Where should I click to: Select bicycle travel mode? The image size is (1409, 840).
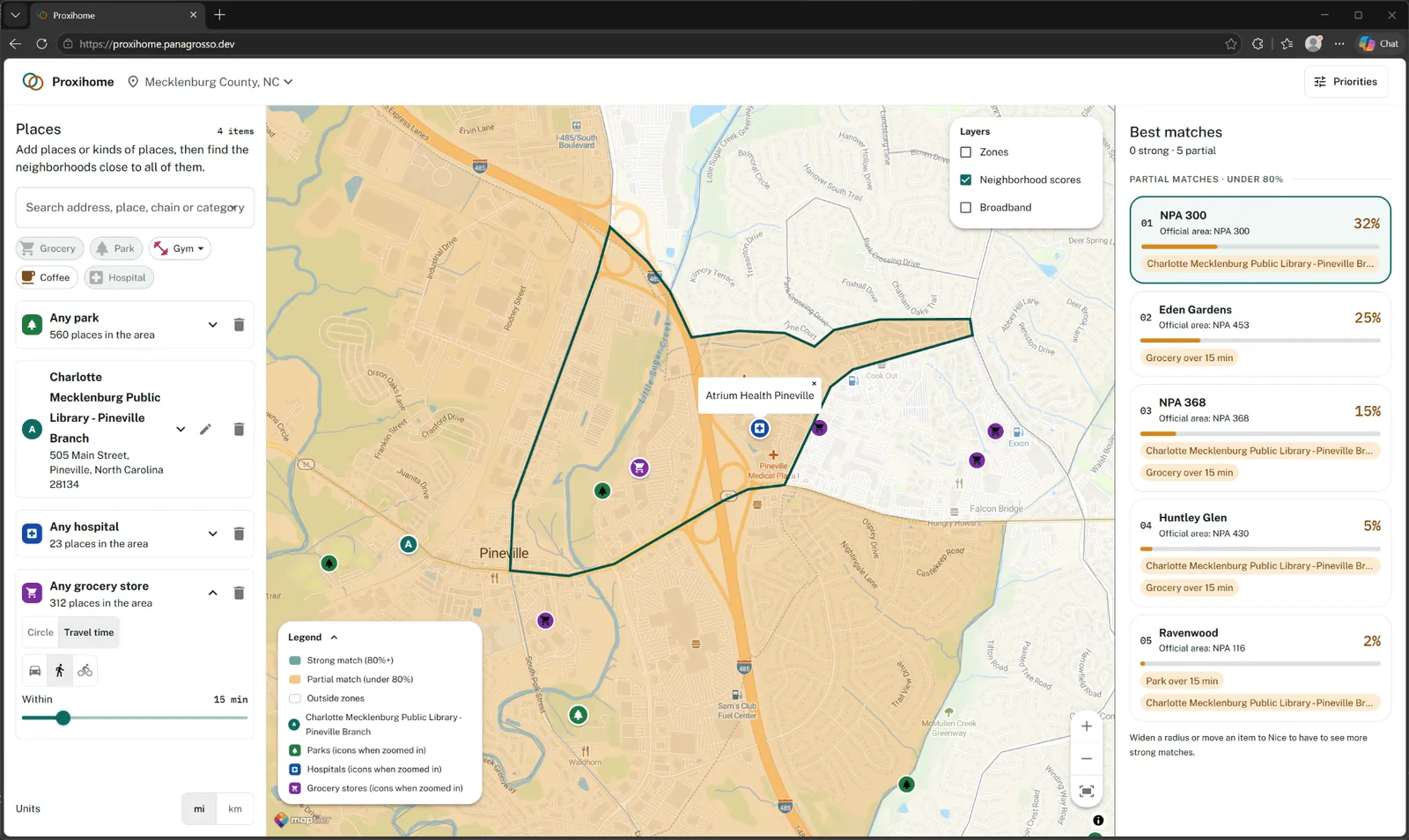[85, 671]
